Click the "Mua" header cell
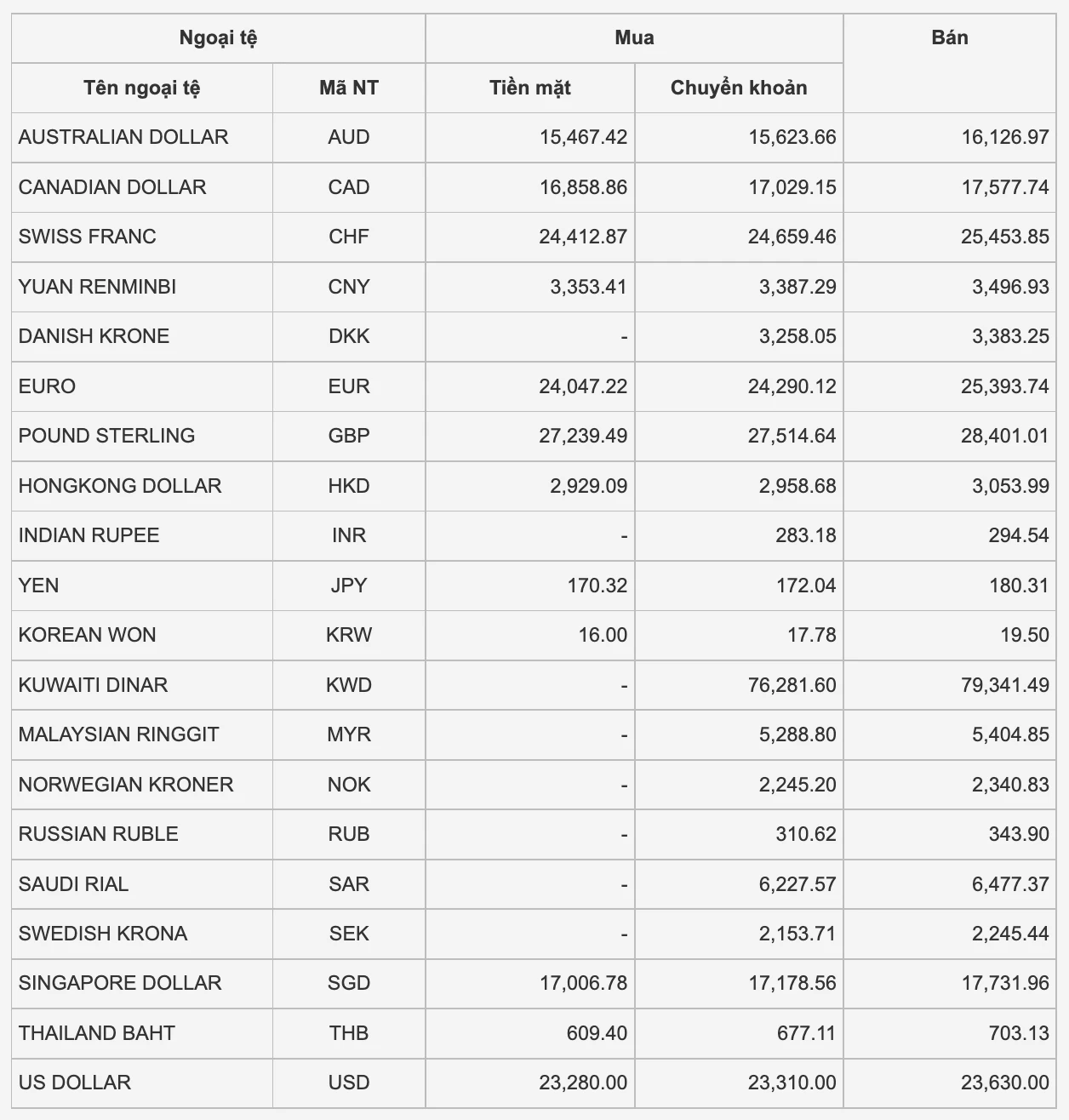This screenshot has width=1069, height=1120. click(x=634, y=38)
